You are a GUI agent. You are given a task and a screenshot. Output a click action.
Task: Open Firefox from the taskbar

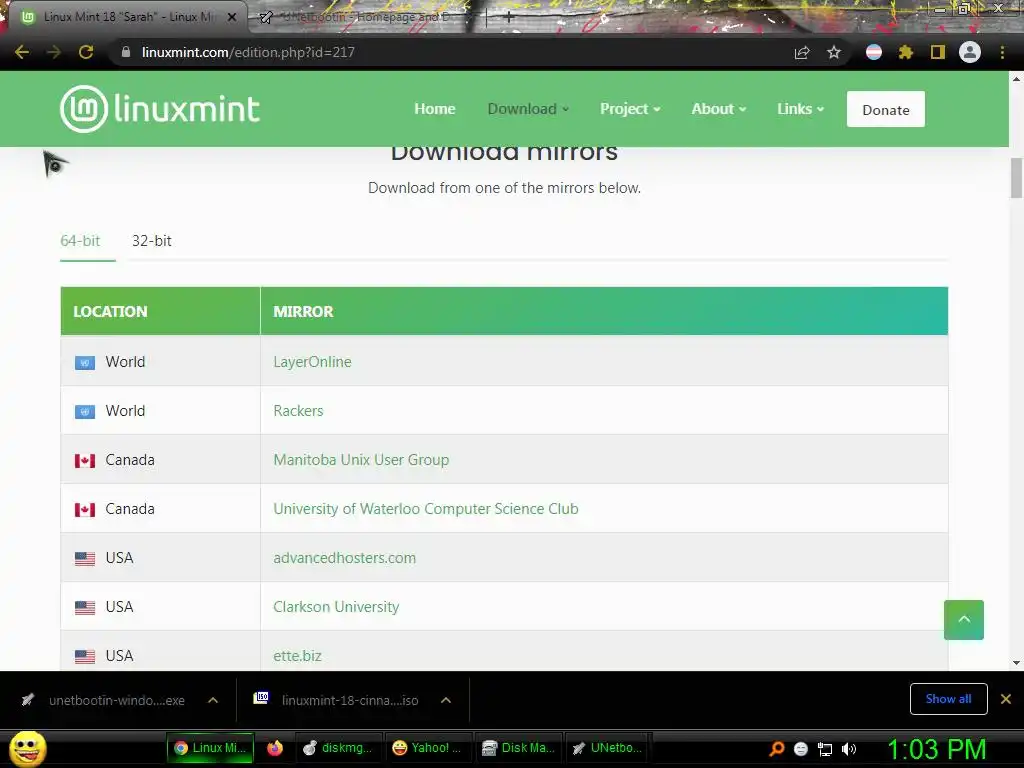275,748
